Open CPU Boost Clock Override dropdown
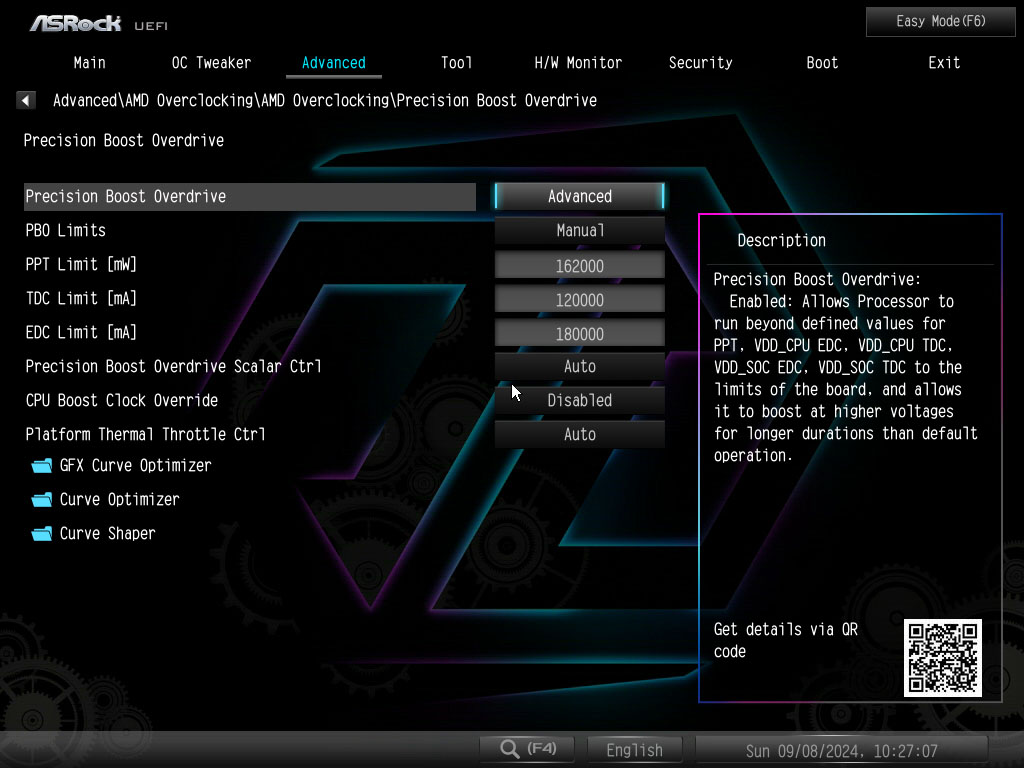This screenshot has width=1024, height=768. 579,400
